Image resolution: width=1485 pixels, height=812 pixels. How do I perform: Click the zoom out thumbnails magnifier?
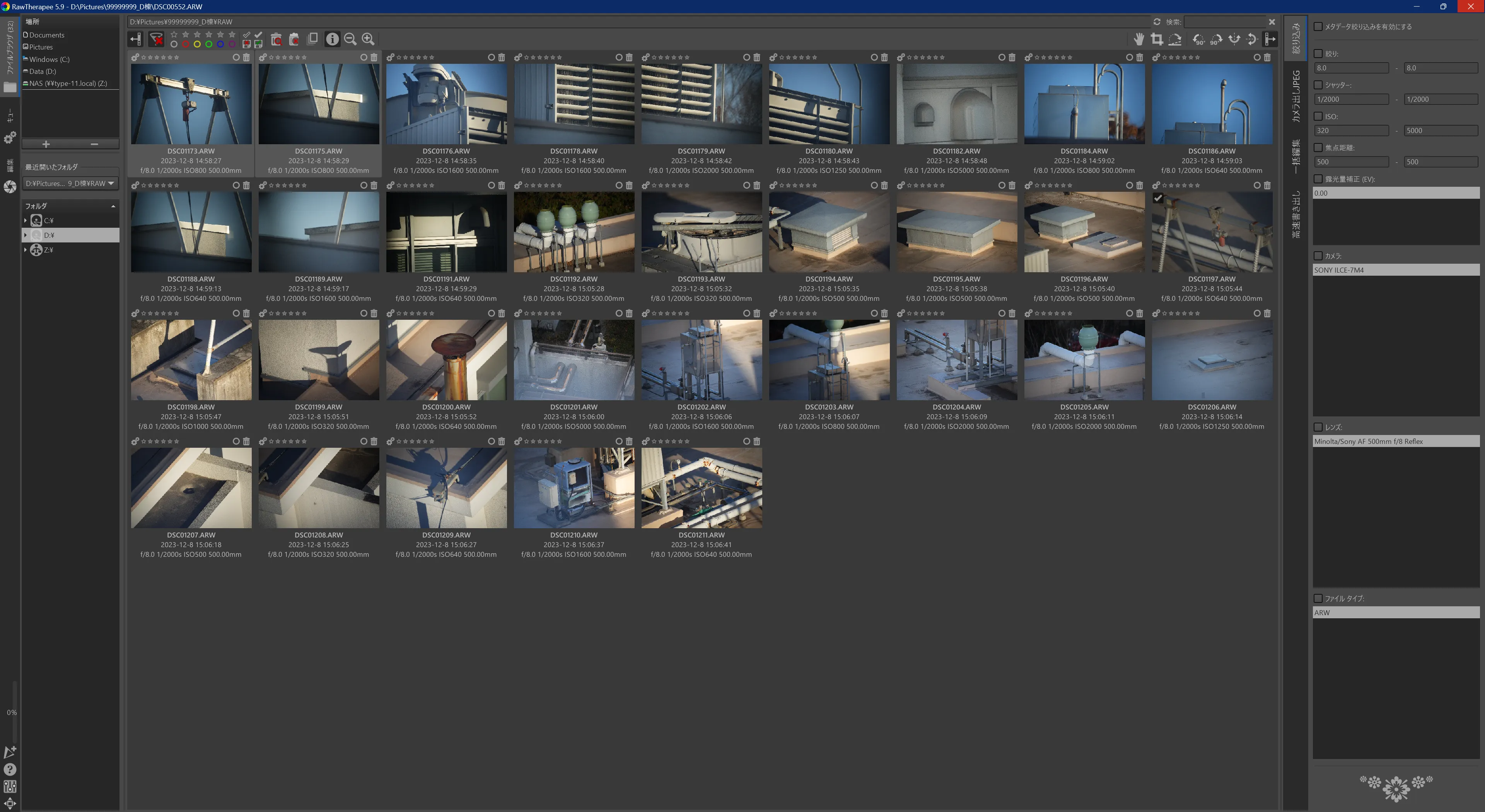pyautogui.click(x=350, y=39)
